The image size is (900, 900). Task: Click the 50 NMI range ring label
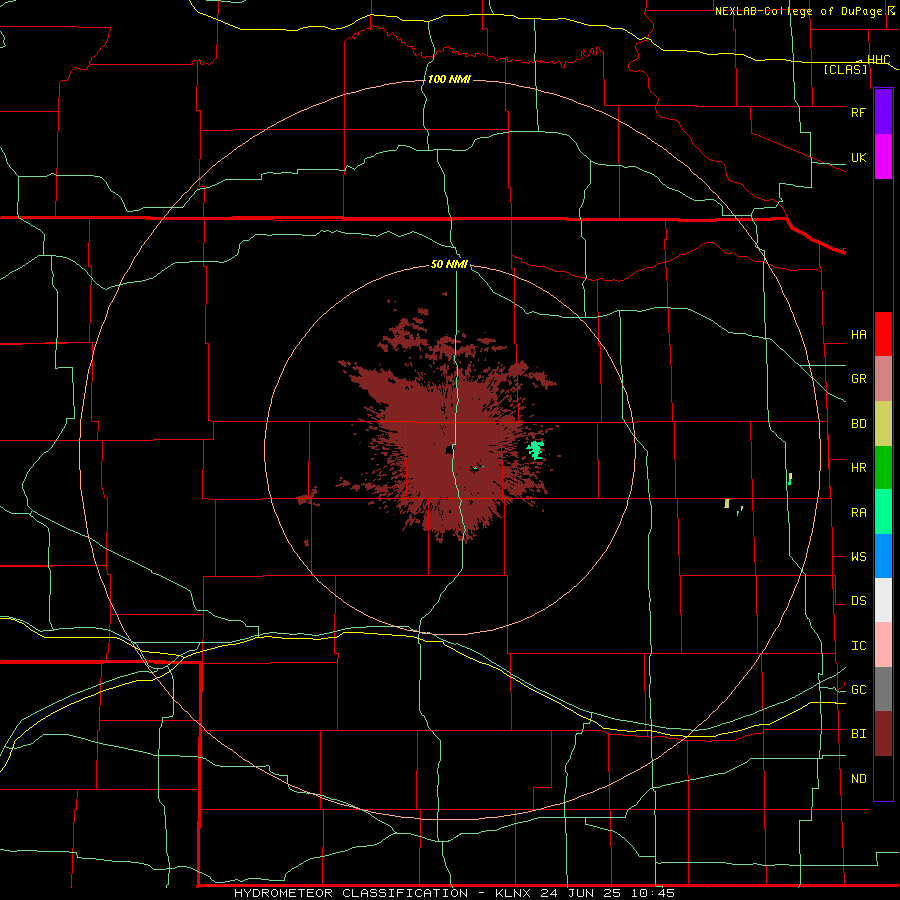pyautogui.click(x=449, y=265)
